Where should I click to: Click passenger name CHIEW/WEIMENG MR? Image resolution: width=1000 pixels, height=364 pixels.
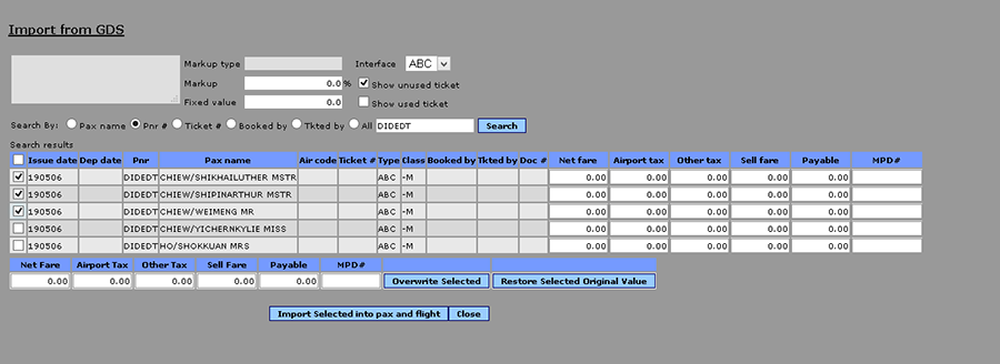[207, 212]
